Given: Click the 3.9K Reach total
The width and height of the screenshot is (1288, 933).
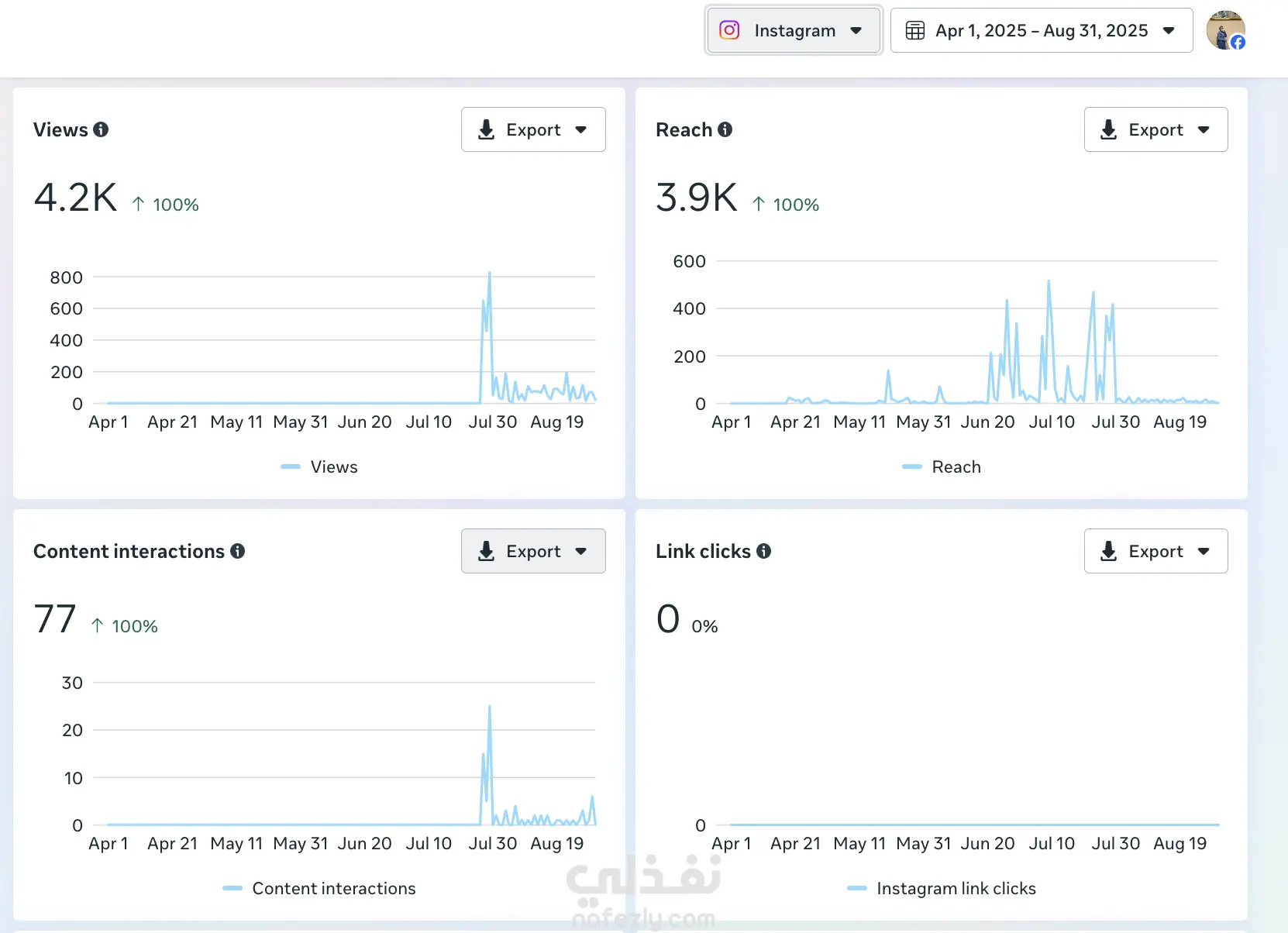Looking at the screenshot, I should click(697, 198).
